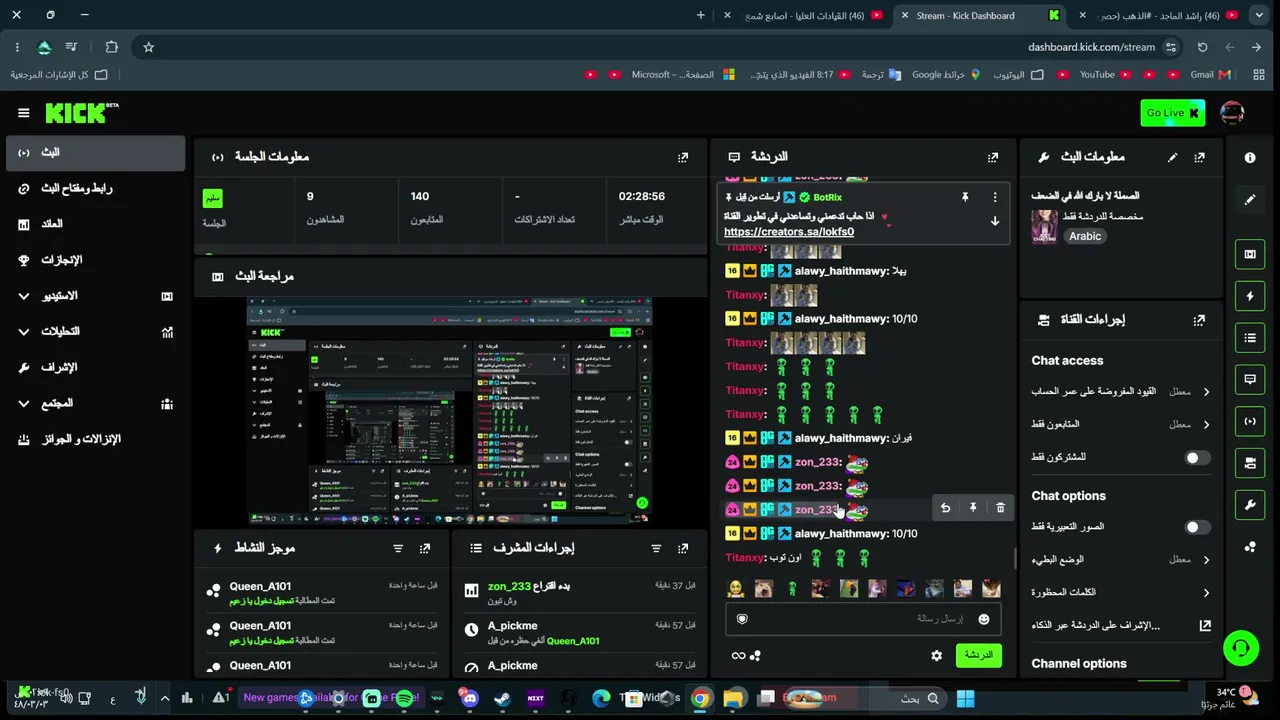Pop out the معلومات الجلسة panel
This screenshot has height=720, width=1280.
[x=683, y=157]
